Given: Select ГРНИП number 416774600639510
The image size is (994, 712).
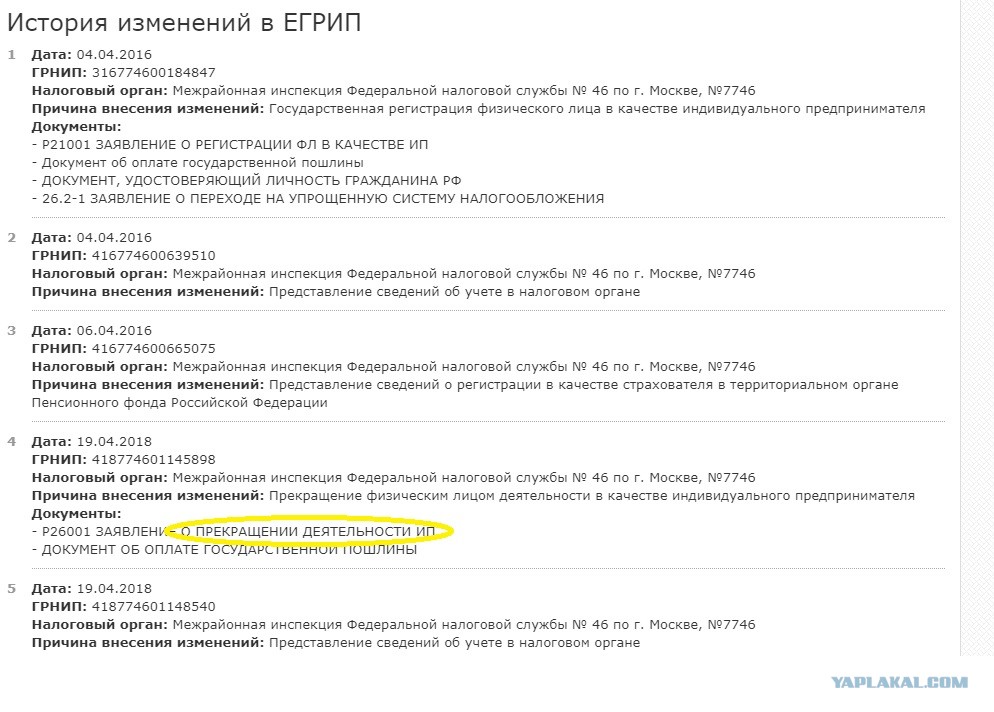Looking at the screenshot, I should (x=153, y=256).
